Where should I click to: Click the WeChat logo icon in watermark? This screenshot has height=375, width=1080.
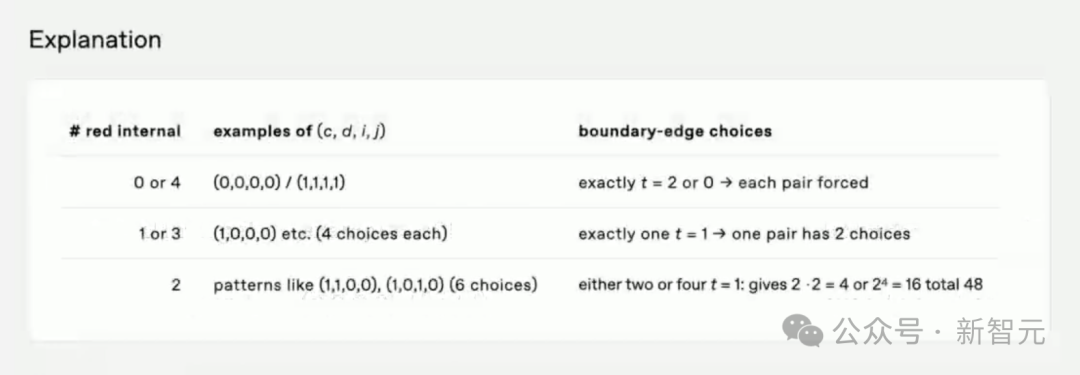(802, 331)
